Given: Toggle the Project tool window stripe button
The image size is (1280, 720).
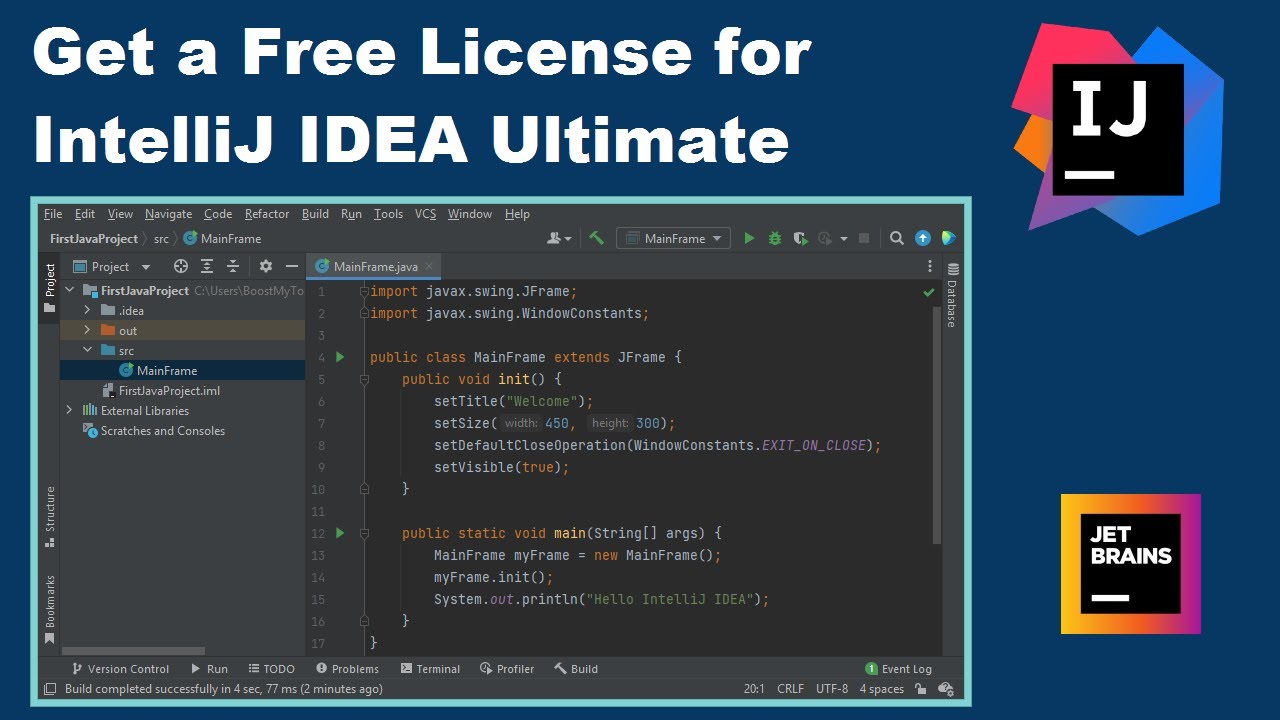Looking at the screenshot, I should (x=50, y=288).
